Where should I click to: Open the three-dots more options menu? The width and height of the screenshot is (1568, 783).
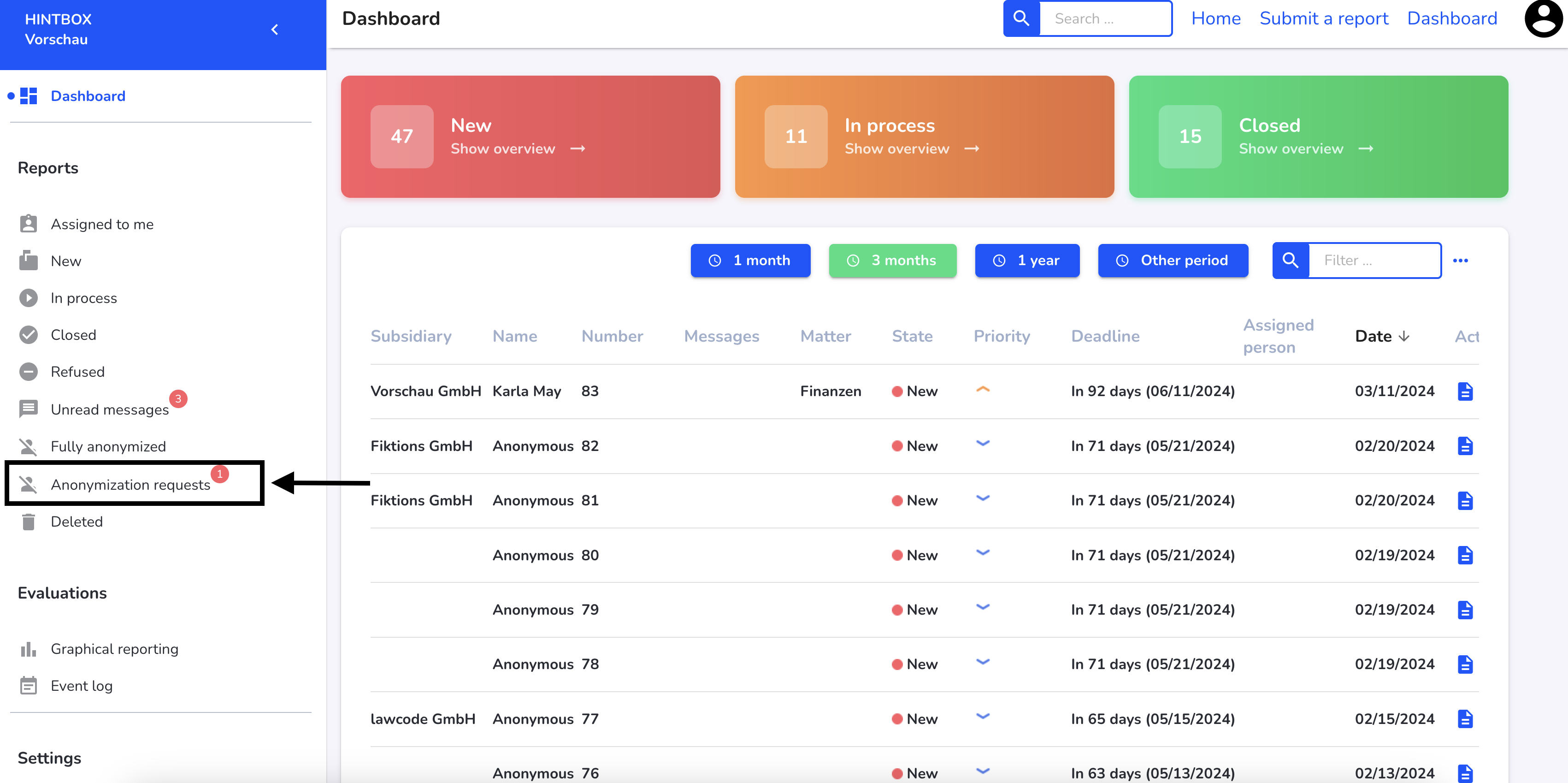[1460, 261]
